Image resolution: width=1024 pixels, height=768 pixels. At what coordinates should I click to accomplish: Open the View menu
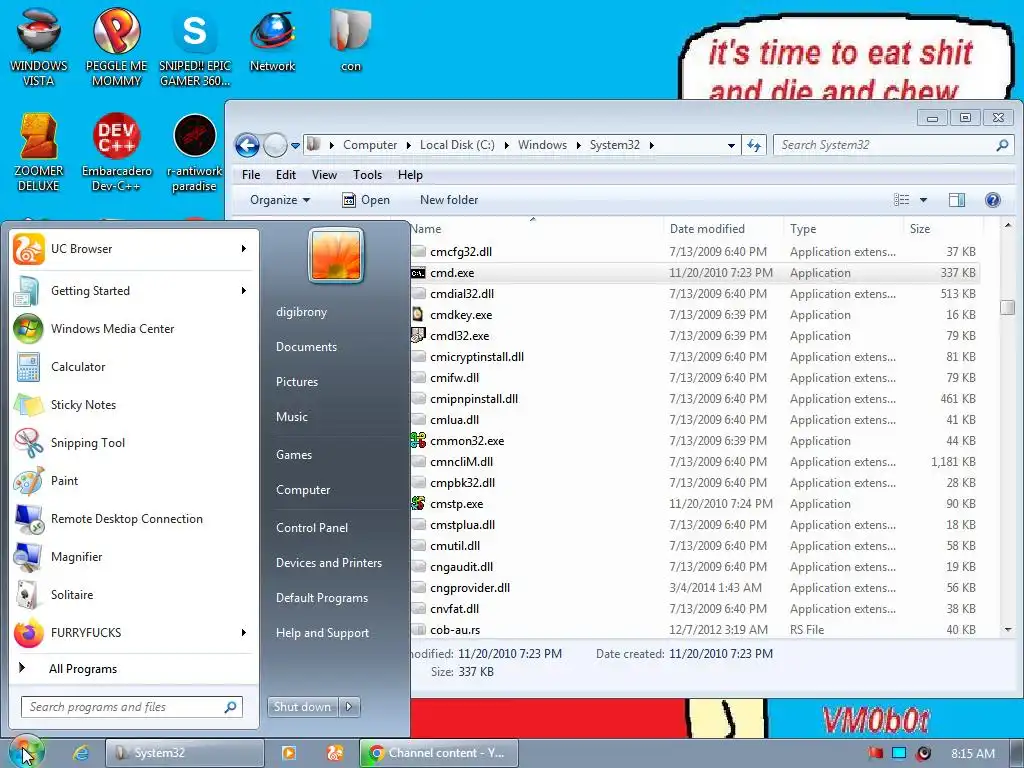pyautogui.click(x=324, y=175)
